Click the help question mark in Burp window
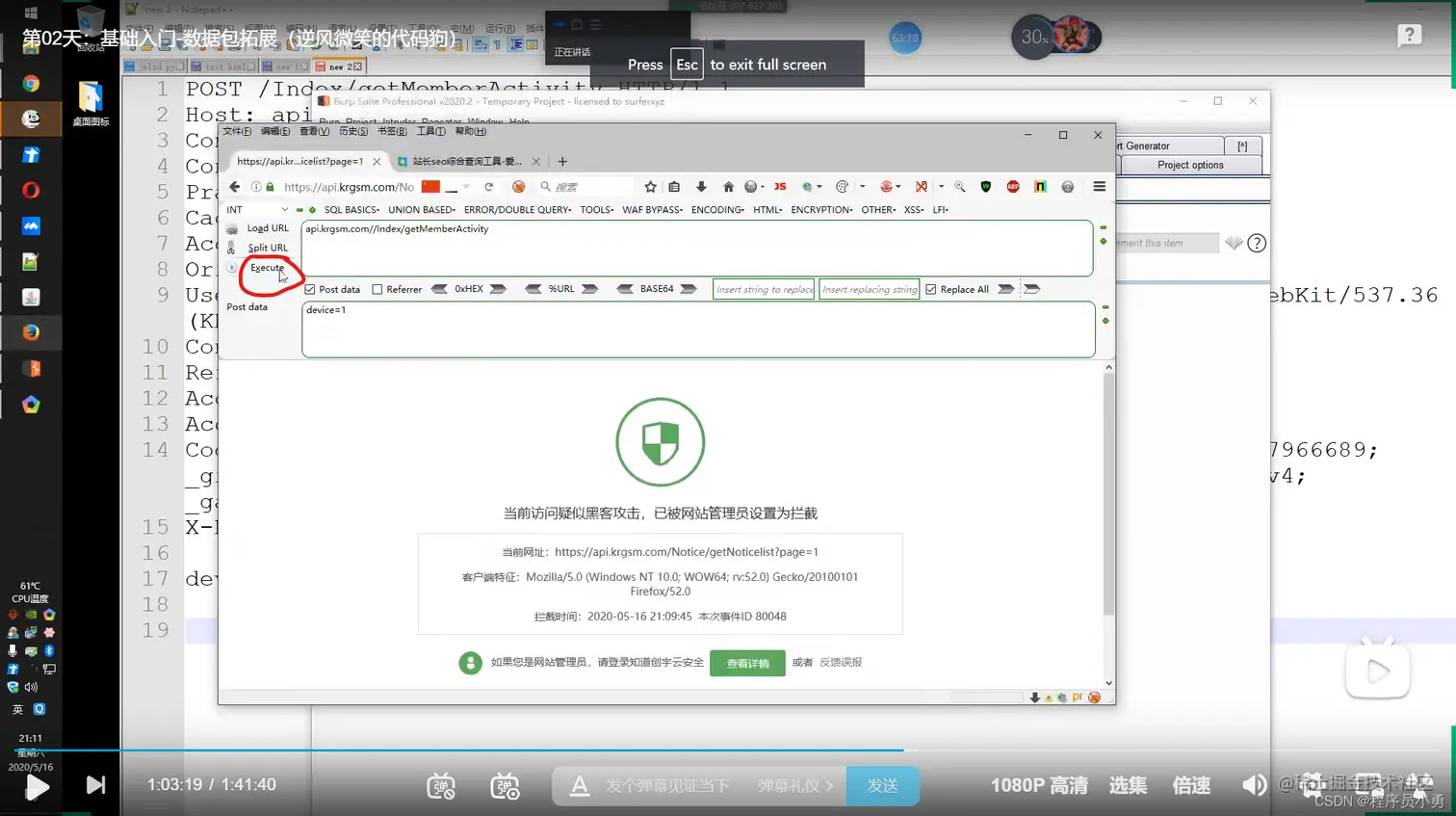Image resolution: width=1456 pixels, height=816 pixels. point(1257,243)
